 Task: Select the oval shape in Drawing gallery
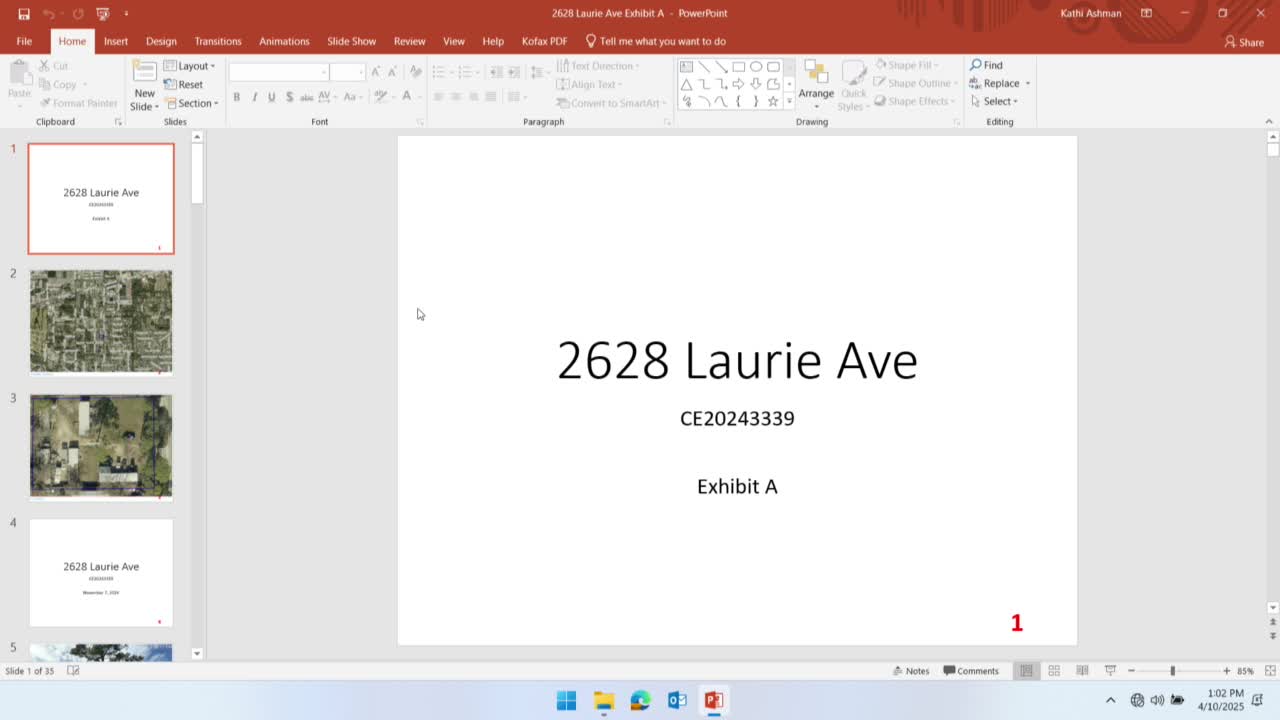pyautogui.click(x=756, y=67)
